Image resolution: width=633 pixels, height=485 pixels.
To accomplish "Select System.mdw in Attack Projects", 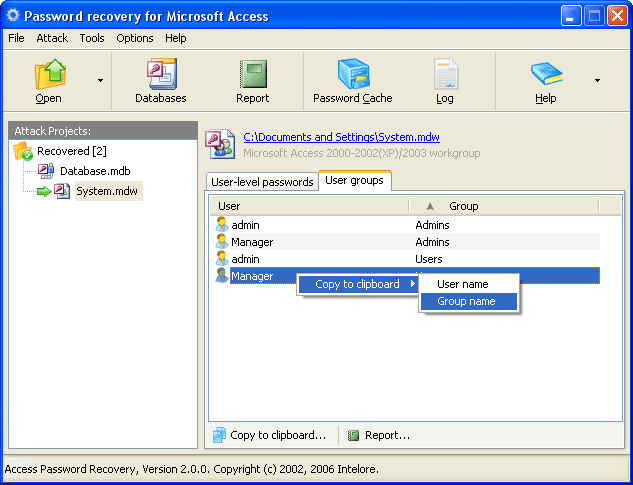I will click(107, 191).
